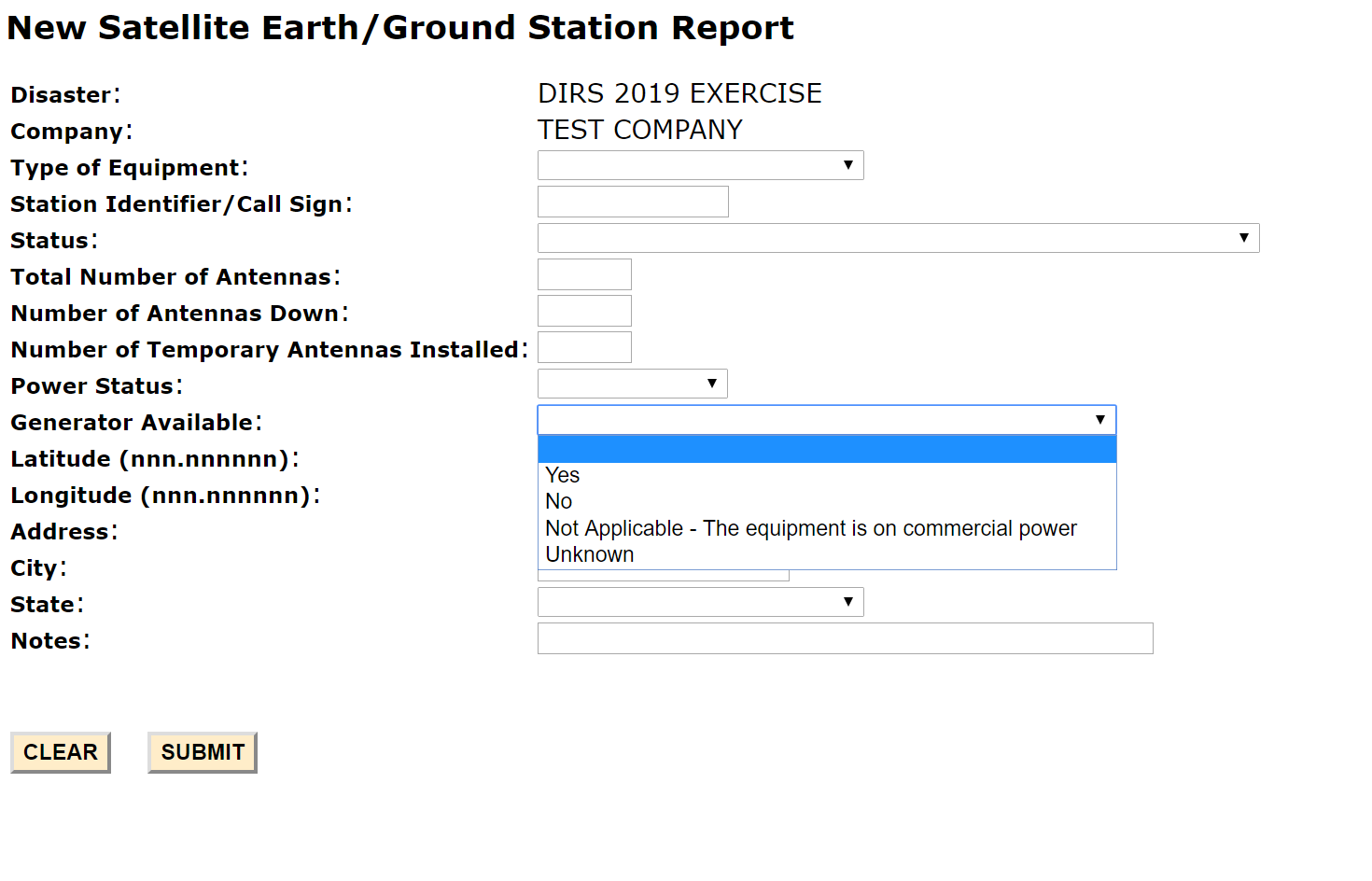
Task: Focus the Total Number of Antennas field
Action: coord(584,274)
